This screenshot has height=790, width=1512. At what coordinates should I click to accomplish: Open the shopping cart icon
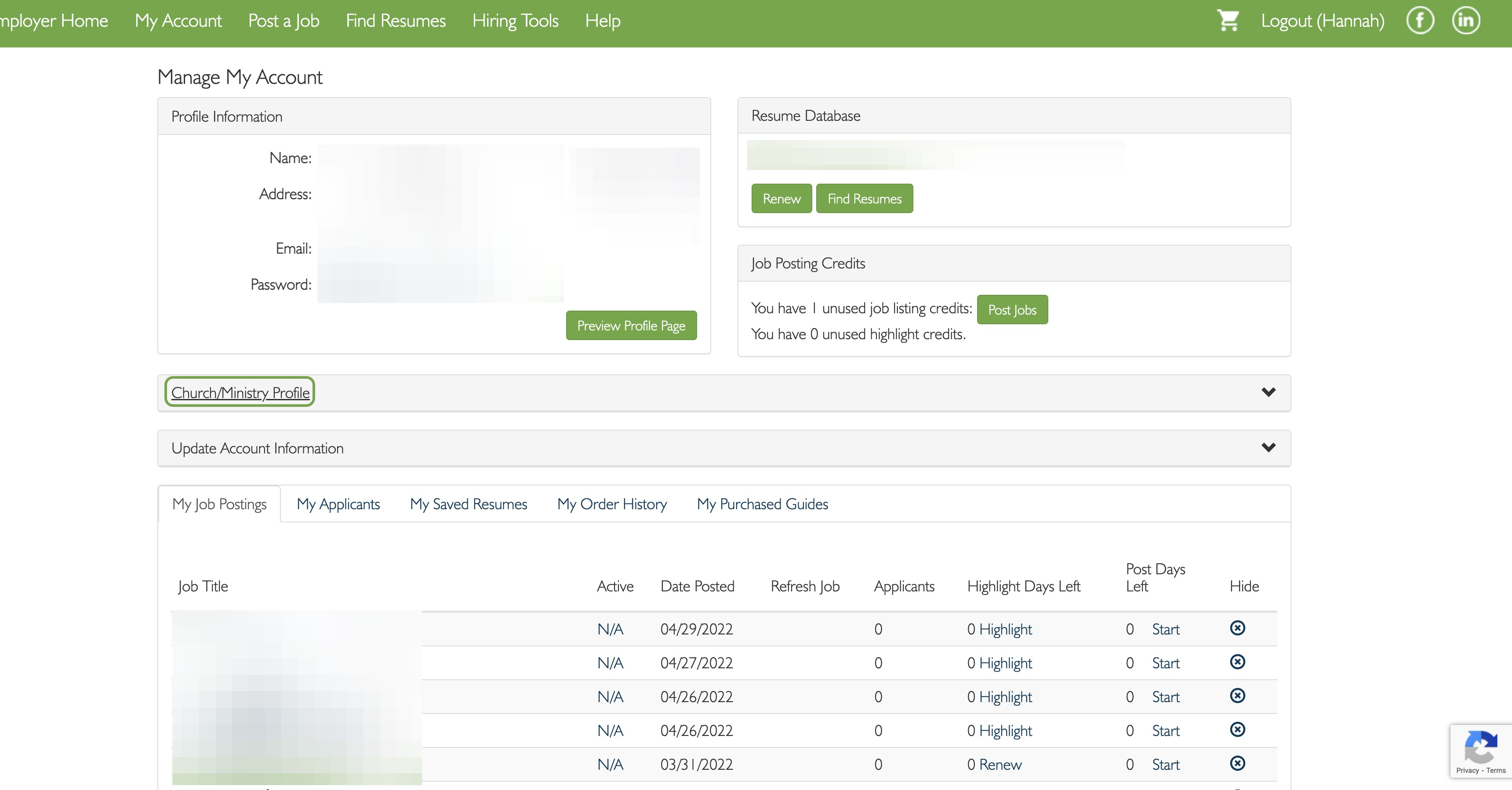click(x=1228, y=21)
